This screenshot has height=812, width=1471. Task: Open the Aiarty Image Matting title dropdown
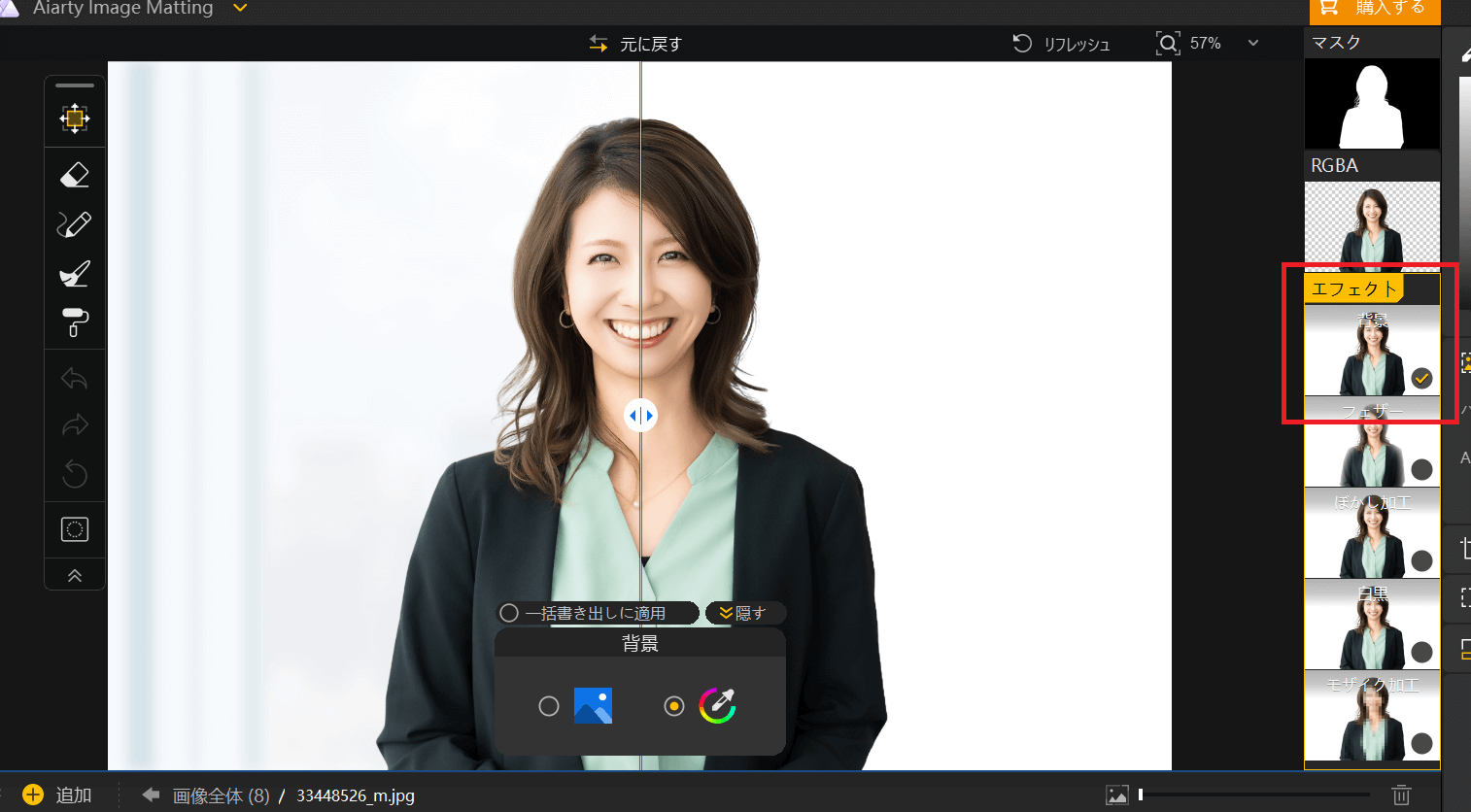(x=240, y=9)
